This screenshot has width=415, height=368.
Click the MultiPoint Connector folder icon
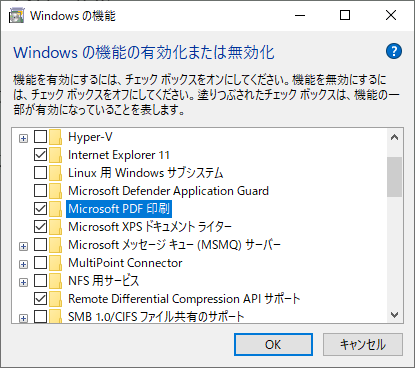point(55,263)
